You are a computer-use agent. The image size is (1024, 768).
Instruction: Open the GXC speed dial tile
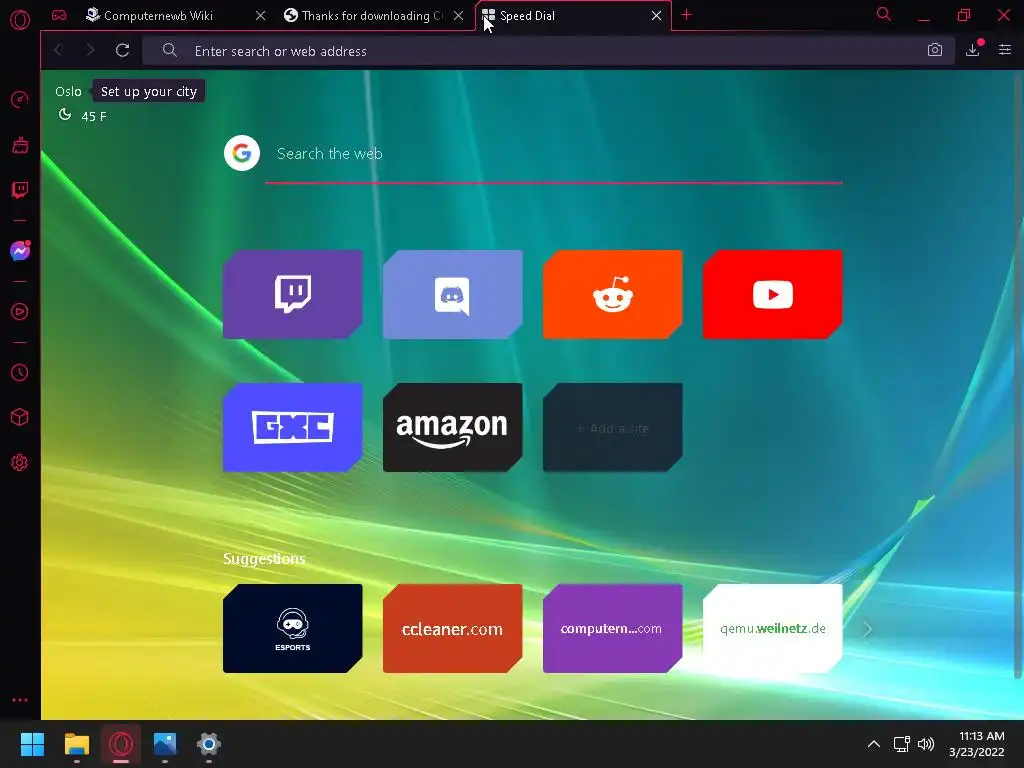coord(293,428)
